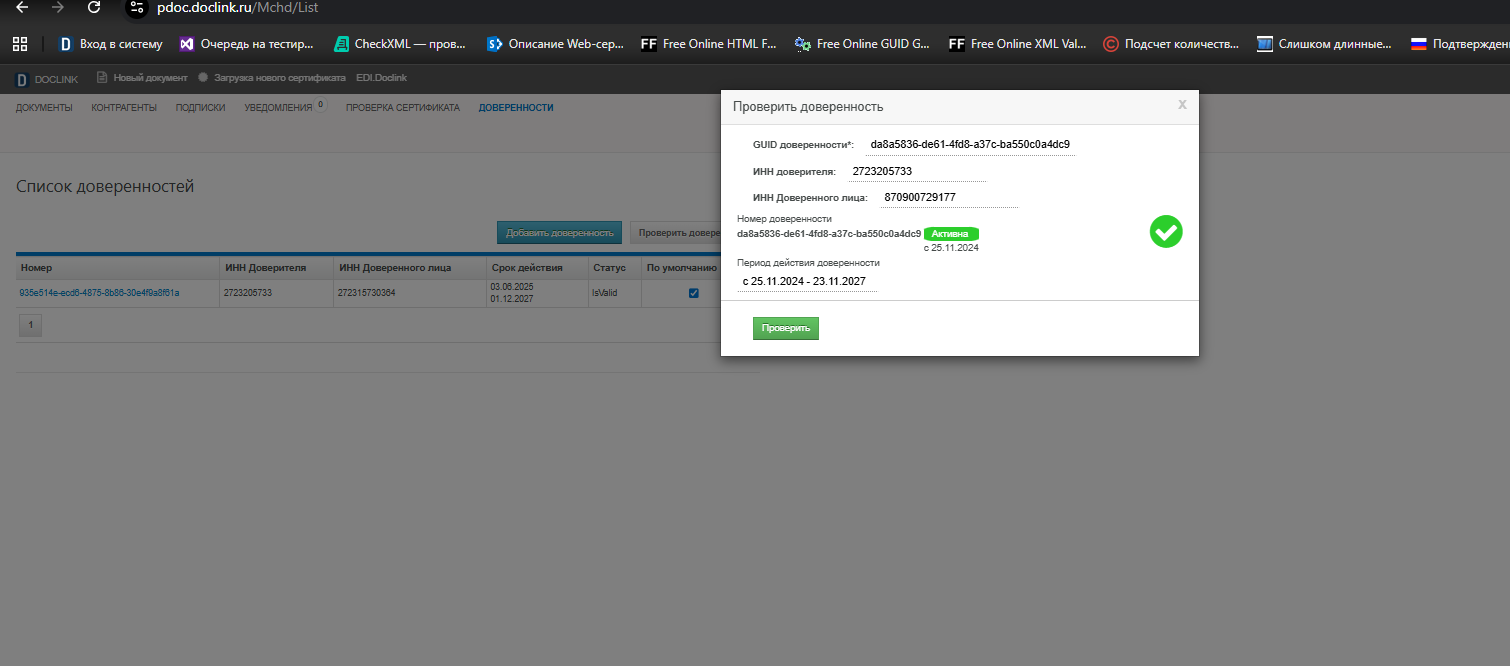Screen dimensions: 1510x666
Task: Click the browser forward arrow
Action: 57,7
